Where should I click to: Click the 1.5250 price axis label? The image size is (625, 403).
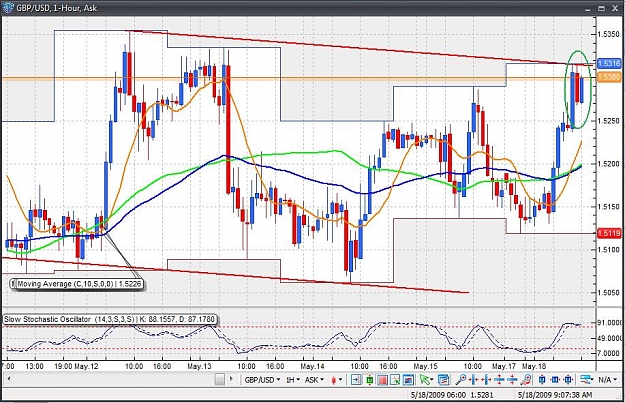(x=610, y=121)
